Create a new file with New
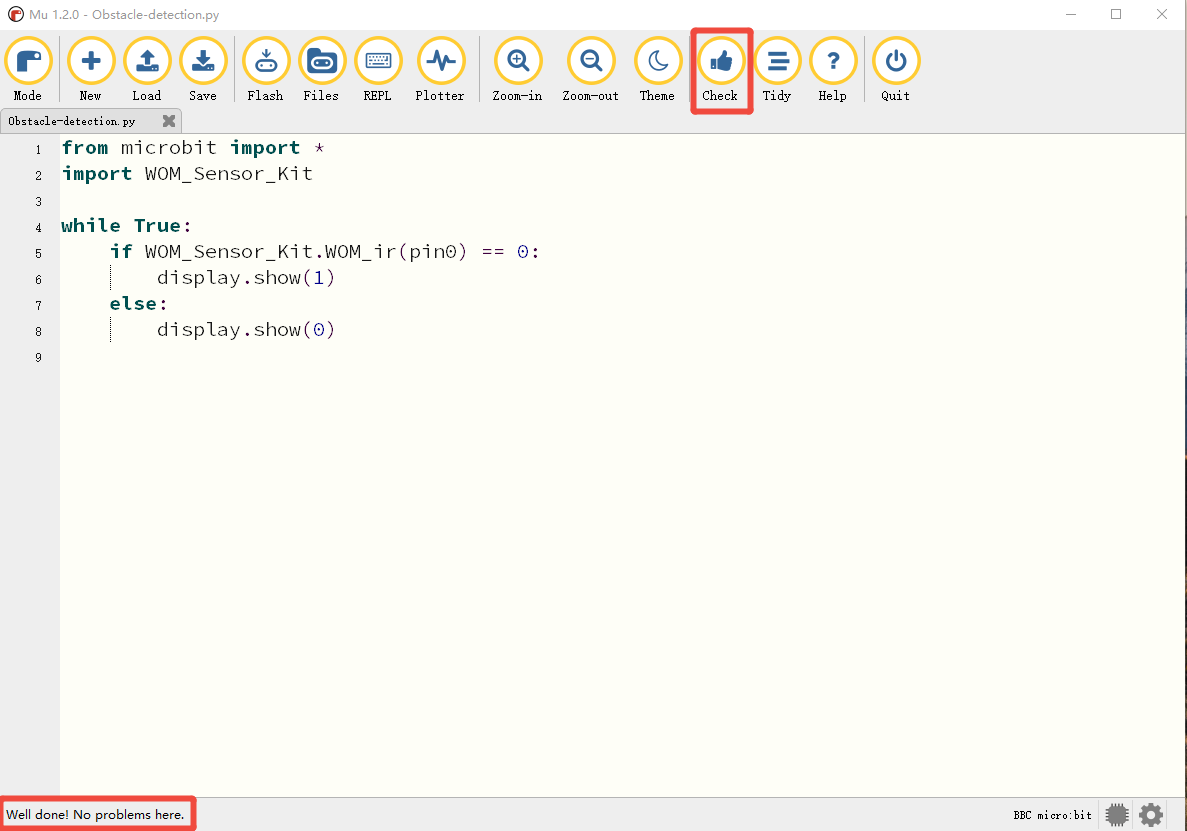1187x831 pixels. coord(91,61)
